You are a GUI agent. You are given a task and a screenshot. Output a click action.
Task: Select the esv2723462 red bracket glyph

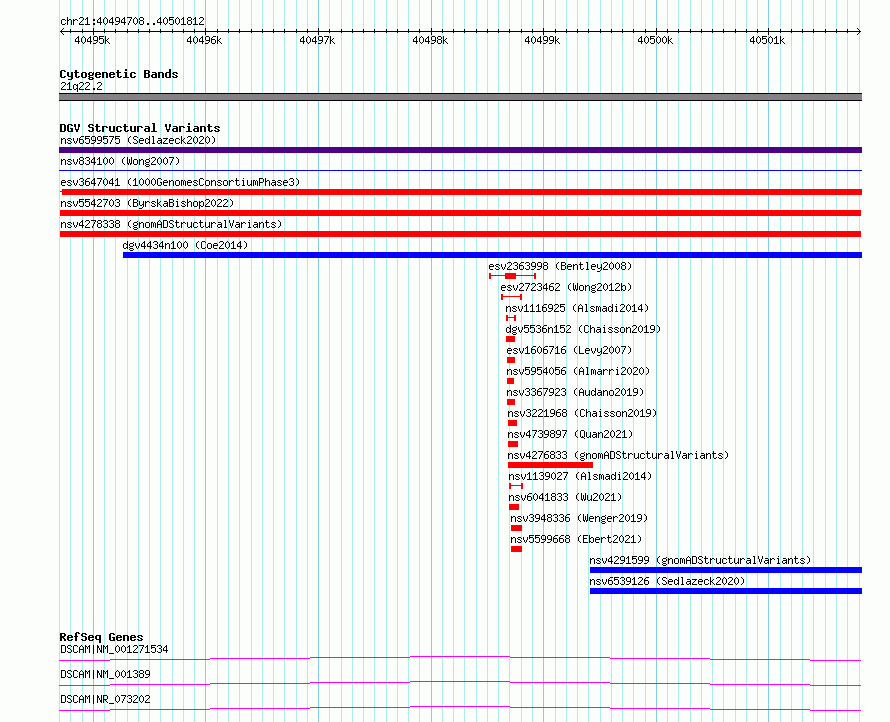[x=511, y=297]
